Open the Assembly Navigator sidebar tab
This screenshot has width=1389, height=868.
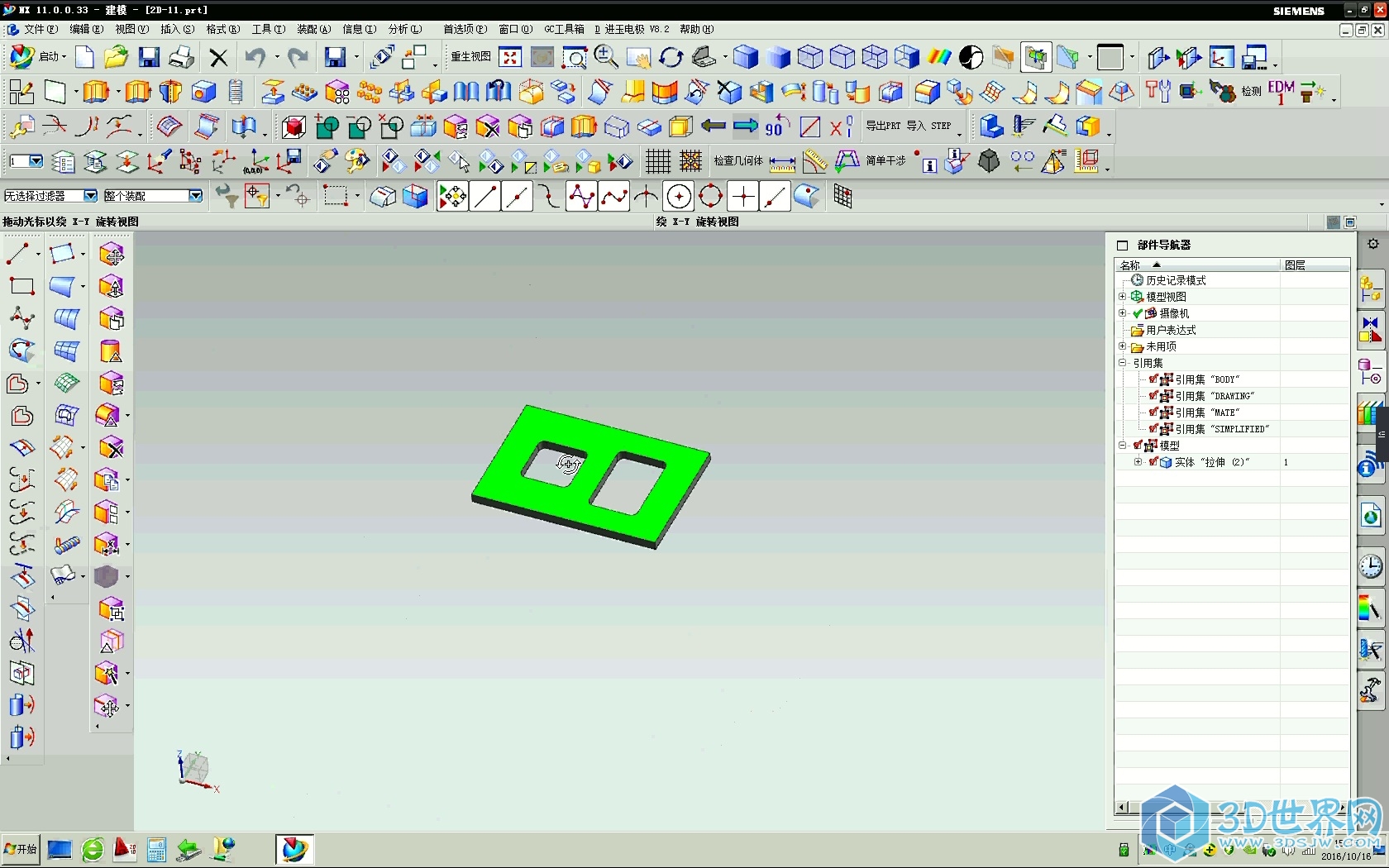click(x=1371, y=291)
